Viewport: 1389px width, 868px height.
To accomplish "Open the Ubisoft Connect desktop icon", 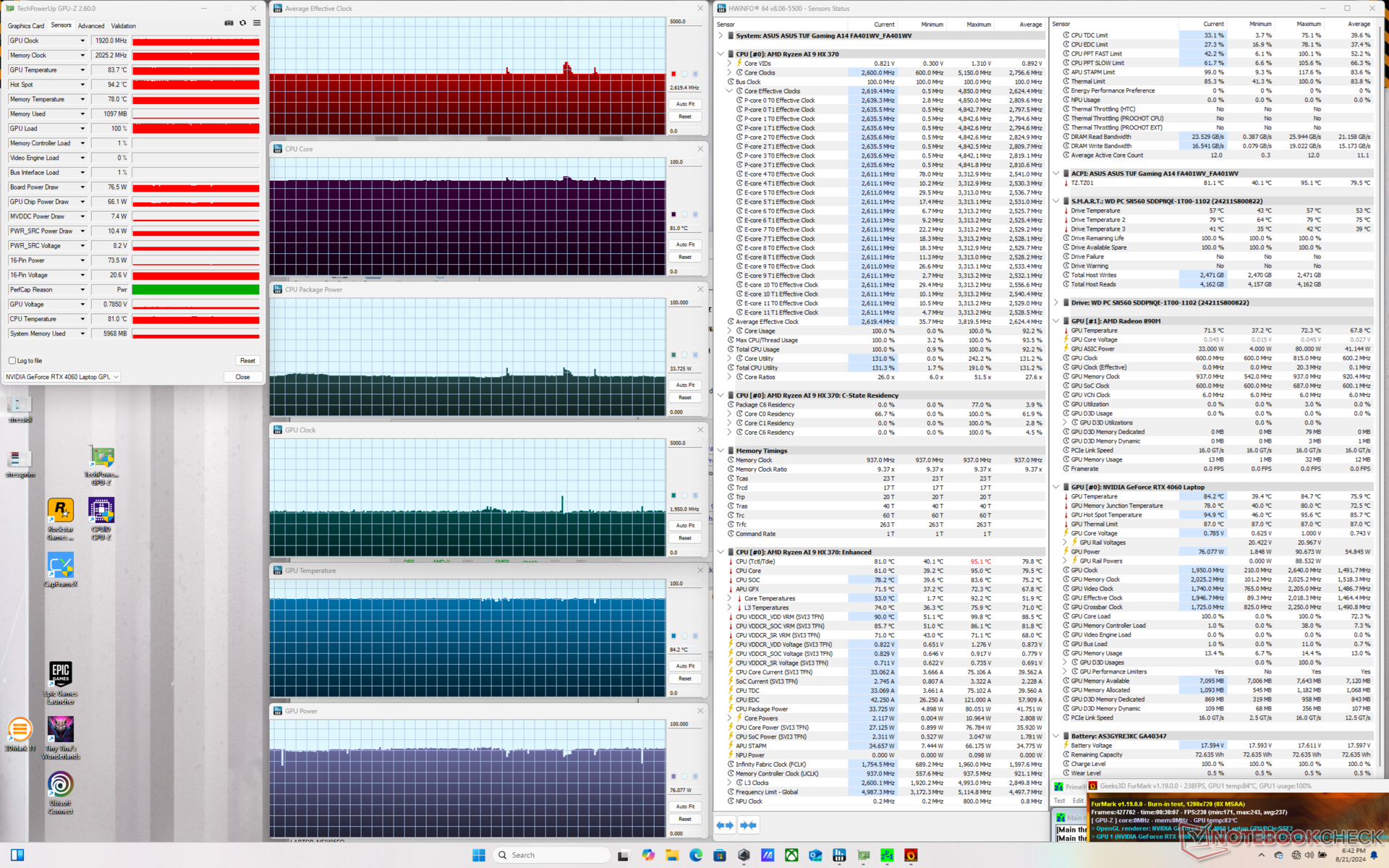I will pyautogui.click(x=61, y=793).
